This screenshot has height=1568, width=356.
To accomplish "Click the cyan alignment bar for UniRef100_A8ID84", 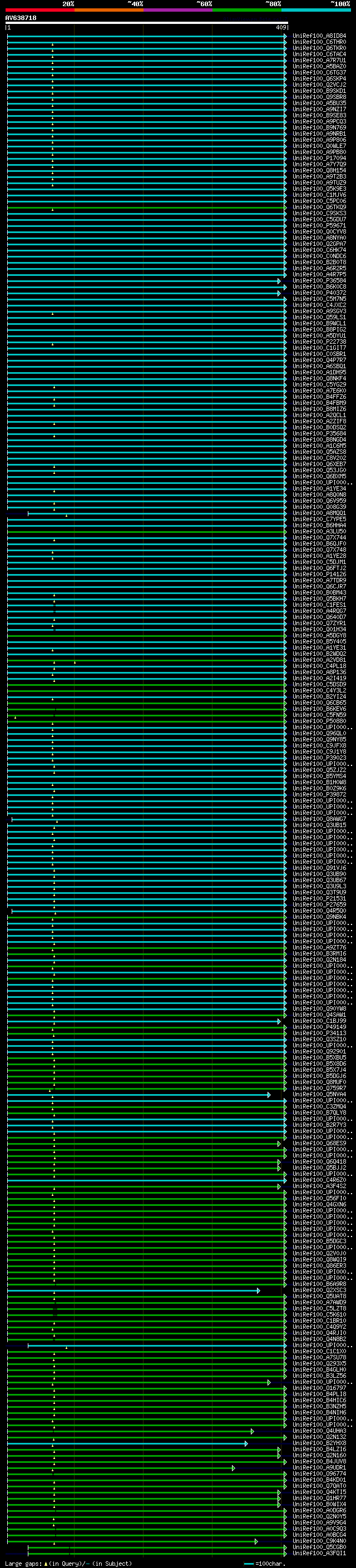I will [x=146, y=37].
